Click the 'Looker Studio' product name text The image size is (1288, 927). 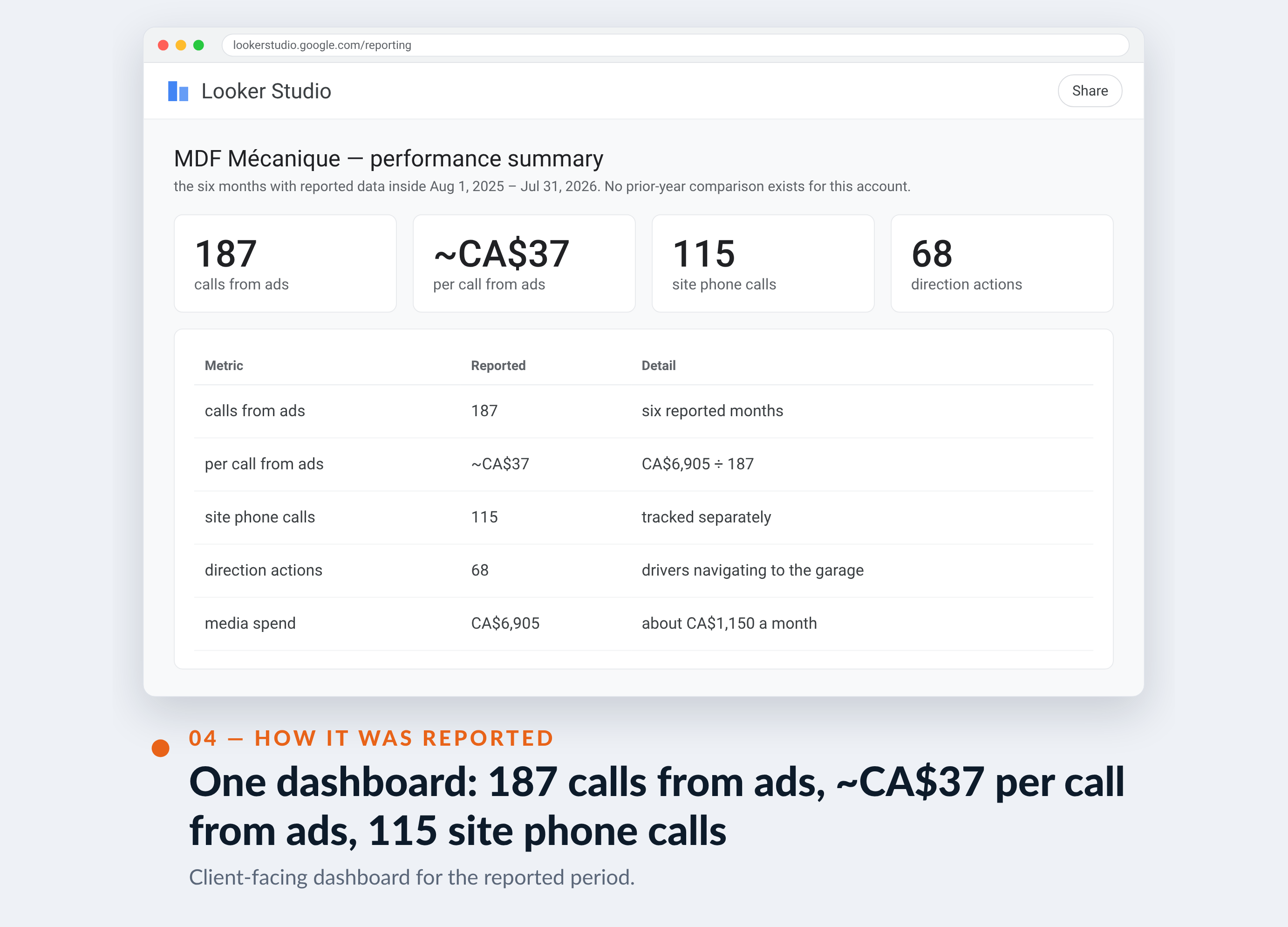266,91
